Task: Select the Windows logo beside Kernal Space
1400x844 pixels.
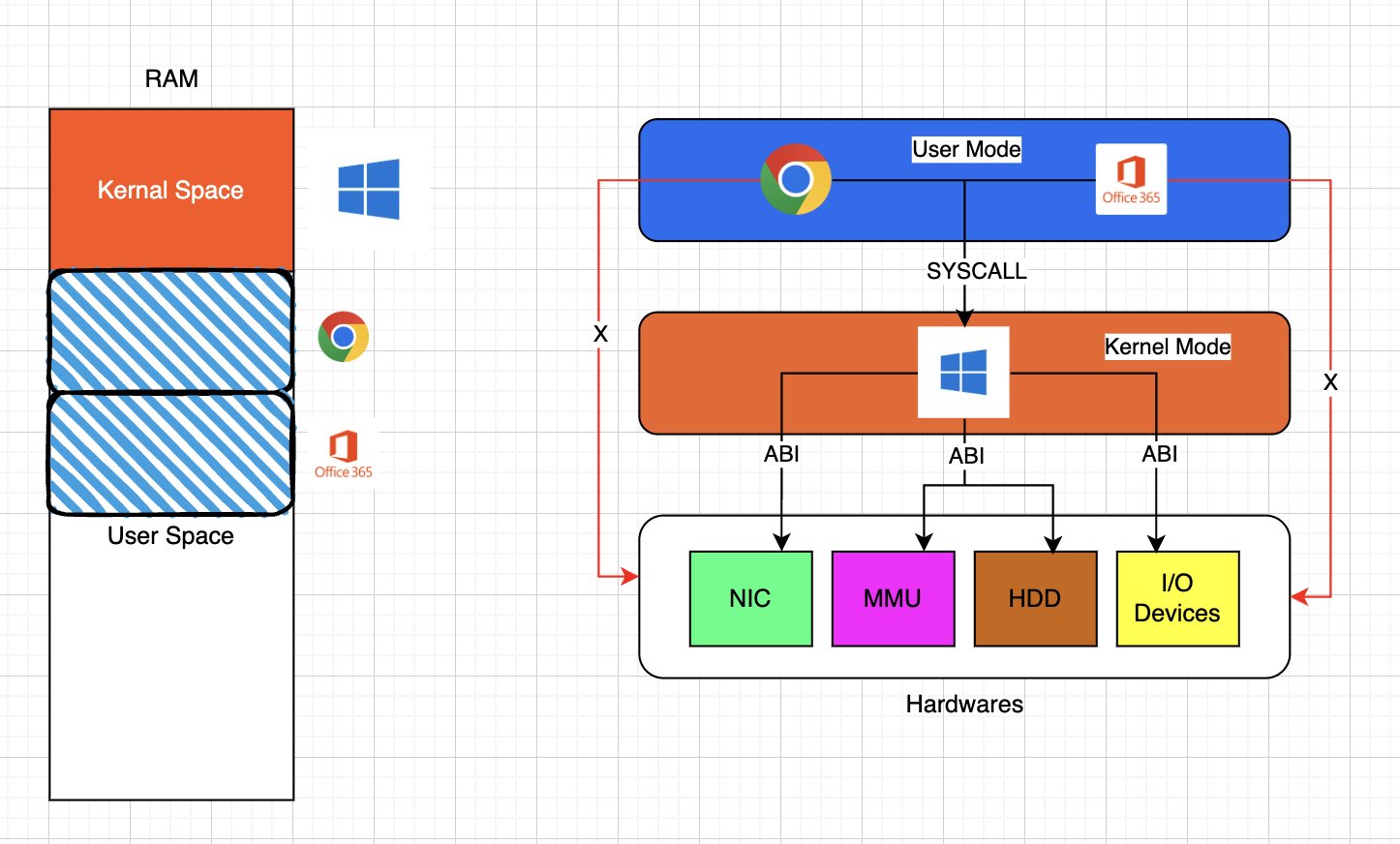Action: pos(369,190)
